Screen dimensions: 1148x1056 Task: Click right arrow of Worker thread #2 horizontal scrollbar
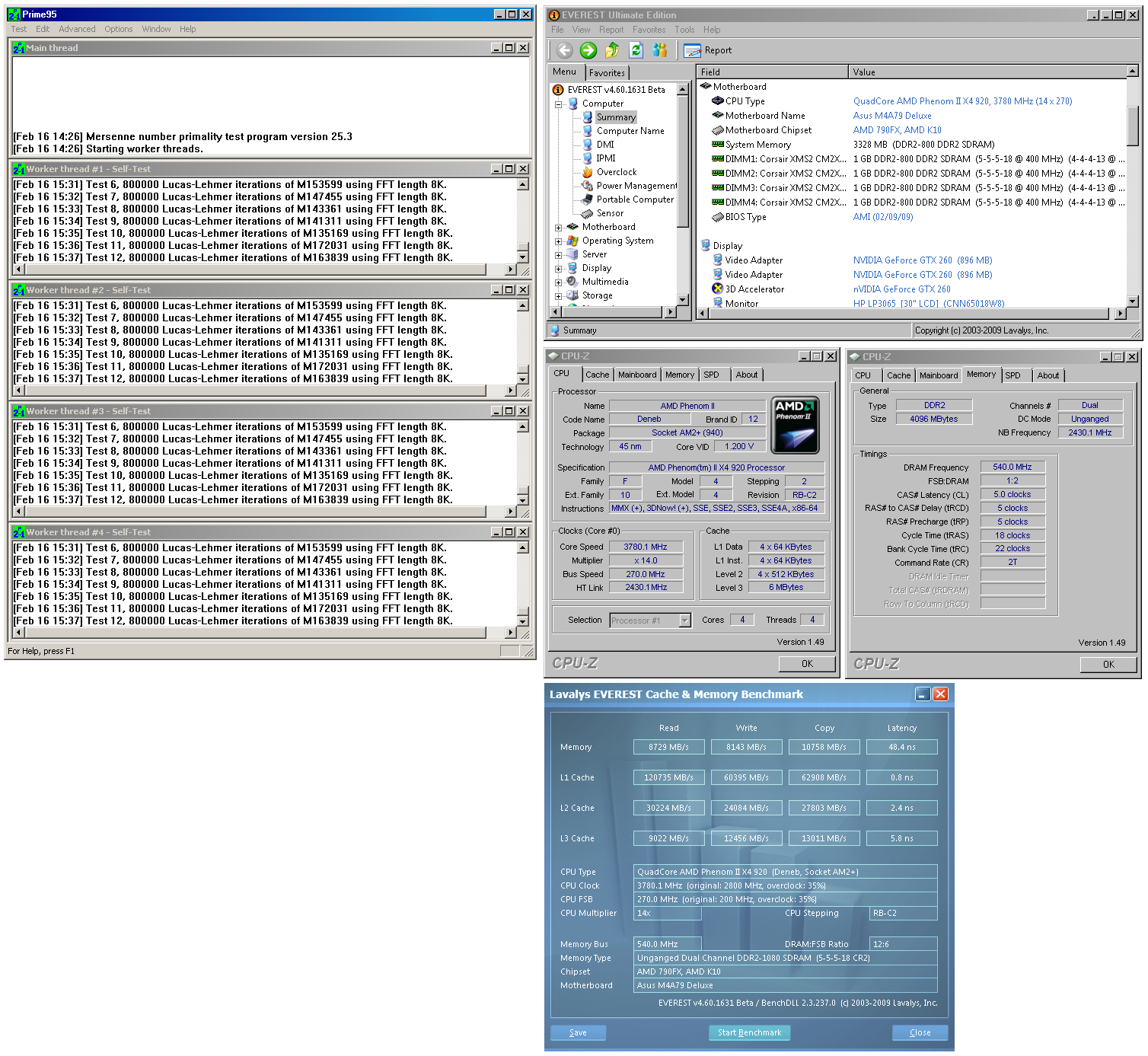pyautogui.click(x=511, y=391)
